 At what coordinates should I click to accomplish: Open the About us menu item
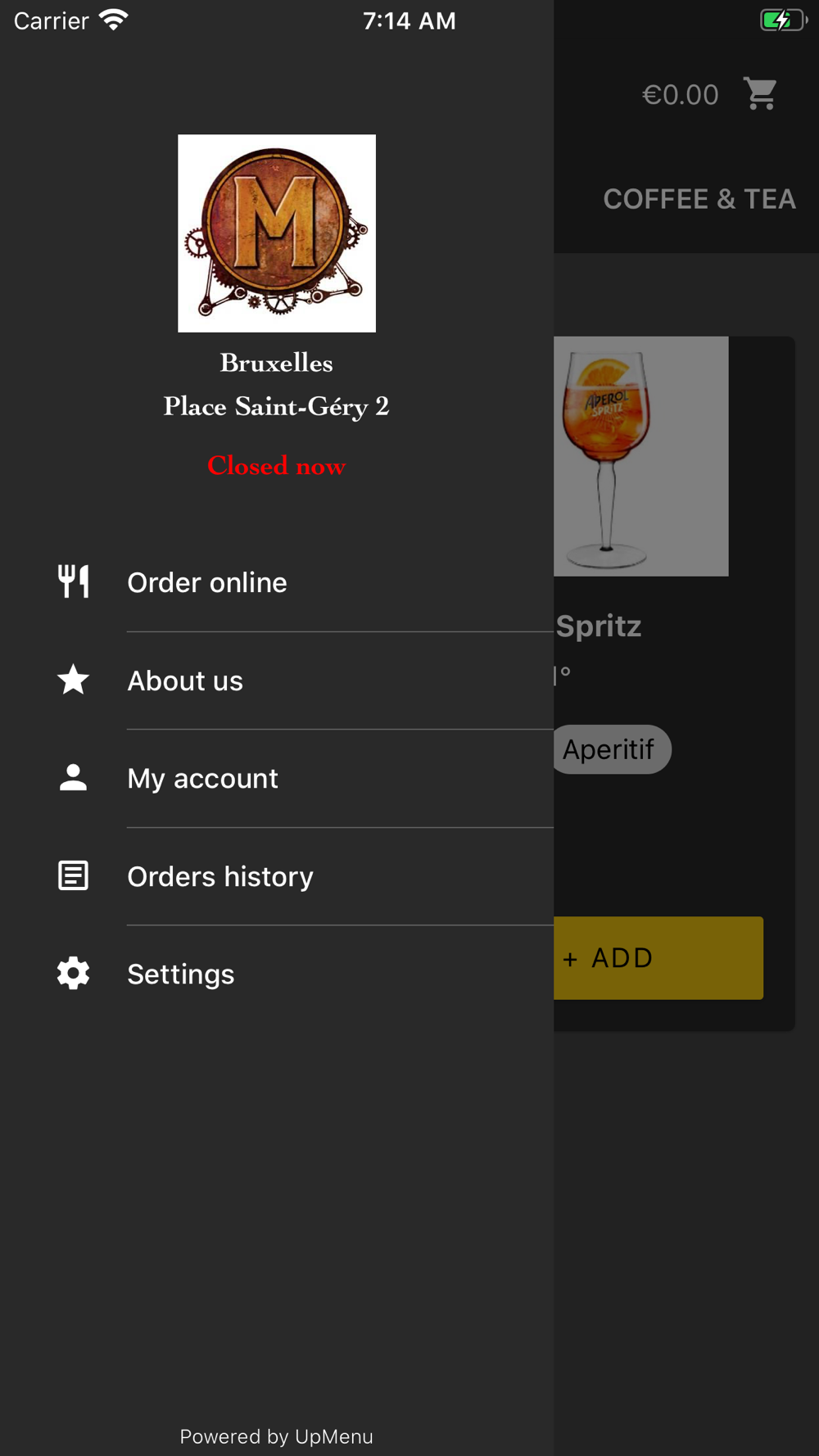(x=277, y=681)
